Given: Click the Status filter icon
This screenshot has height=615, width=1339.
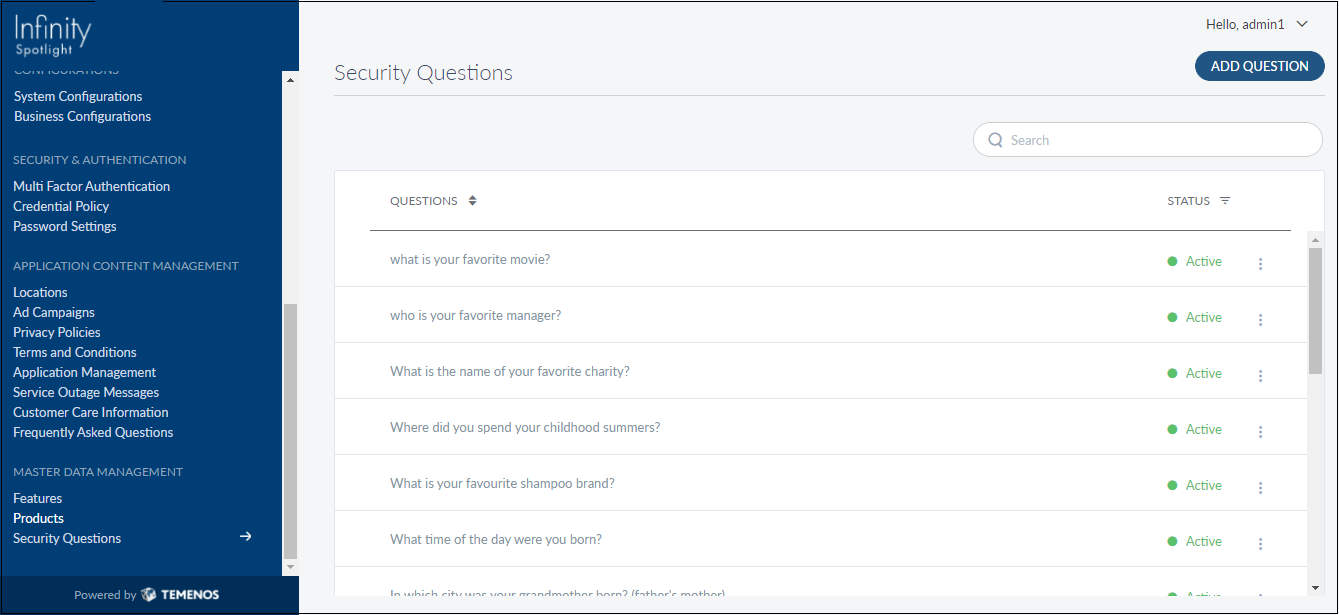Looking at the screenshot, I should (x=1225, y=201).
